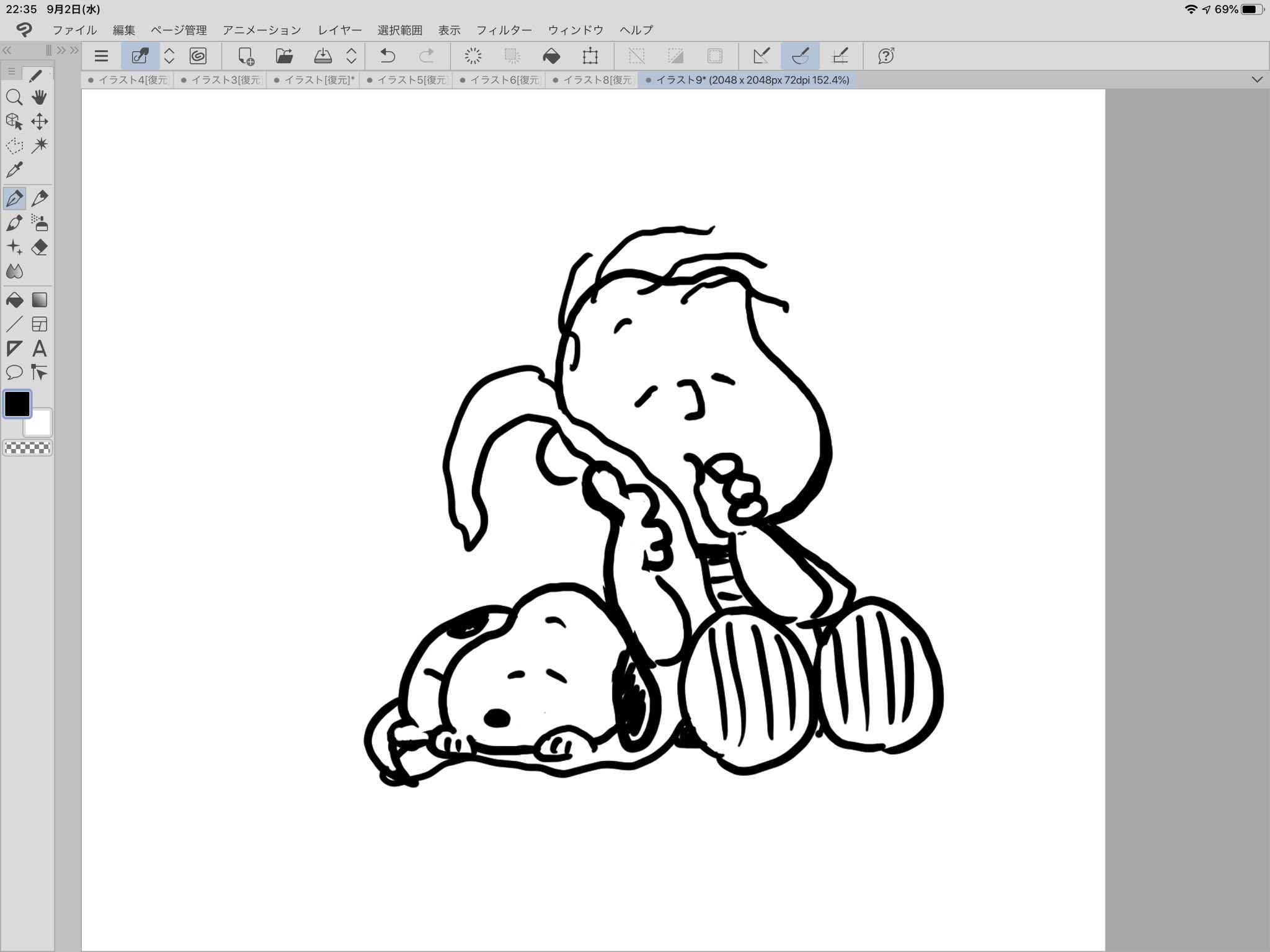The image size is (1270, 952).
Task: Toggle the Snap to ruler icon
Action: (762, 56)
